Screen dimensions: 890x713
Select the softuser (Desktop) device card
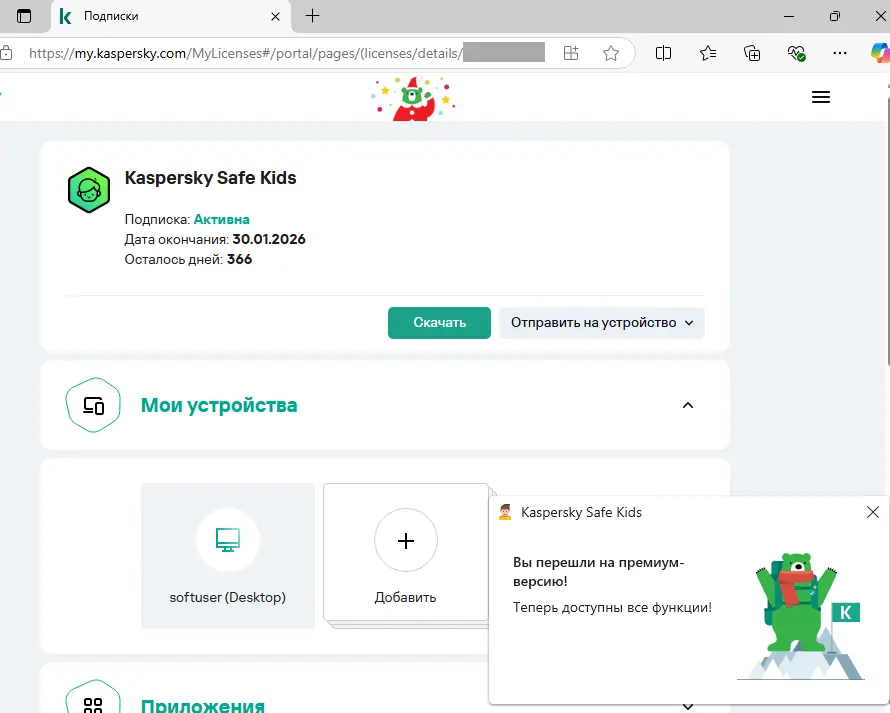point(228,556)
